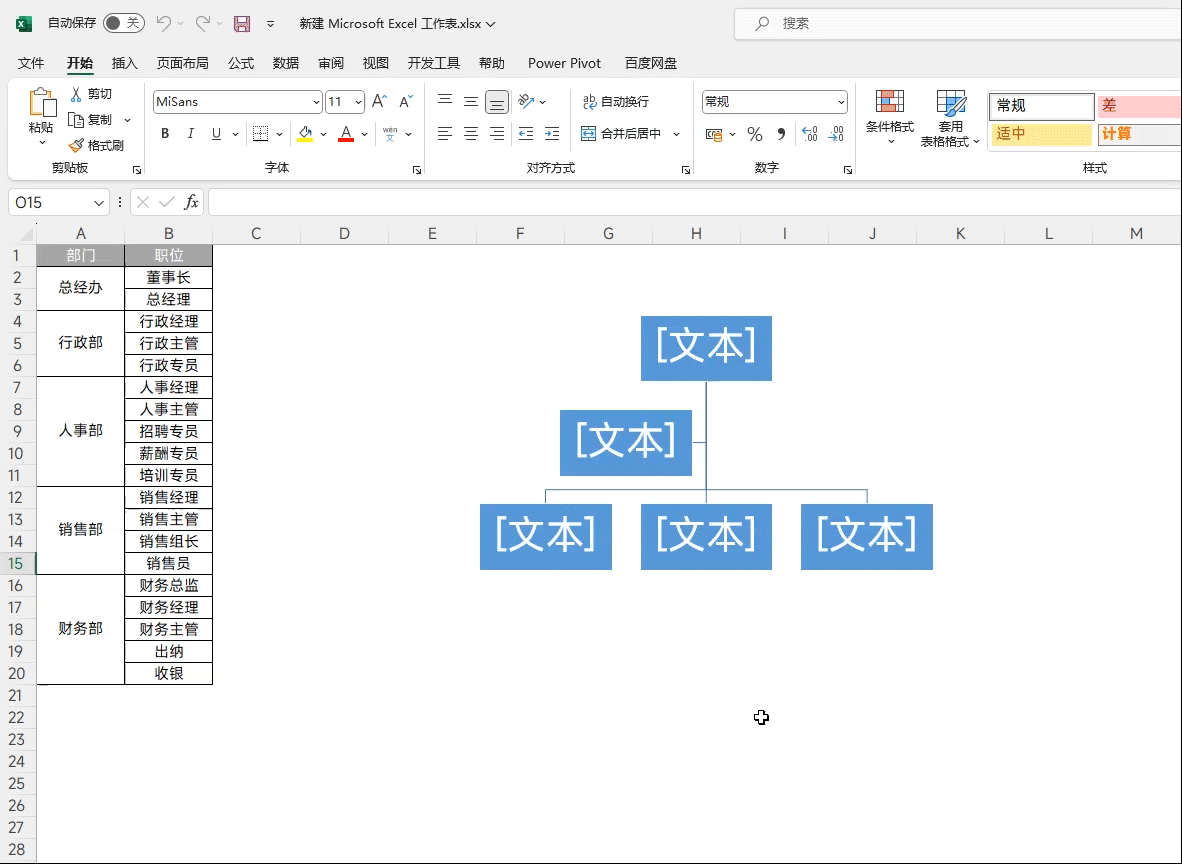1182x864 pixels.
Task: Center text horizontally
Action: pos(470,133)
